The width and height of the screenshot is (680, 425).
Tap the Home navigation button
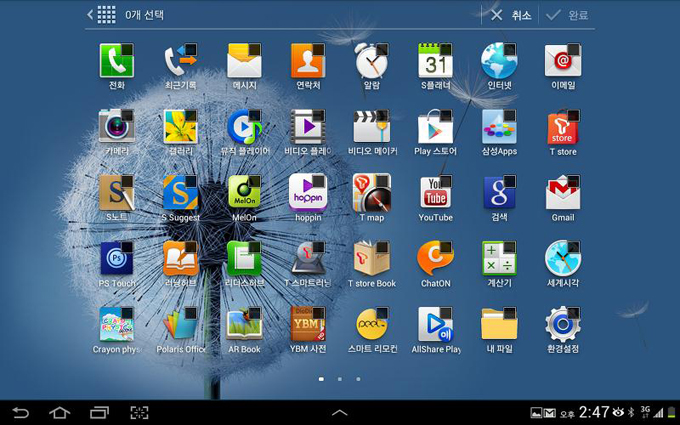click(59, 412)
